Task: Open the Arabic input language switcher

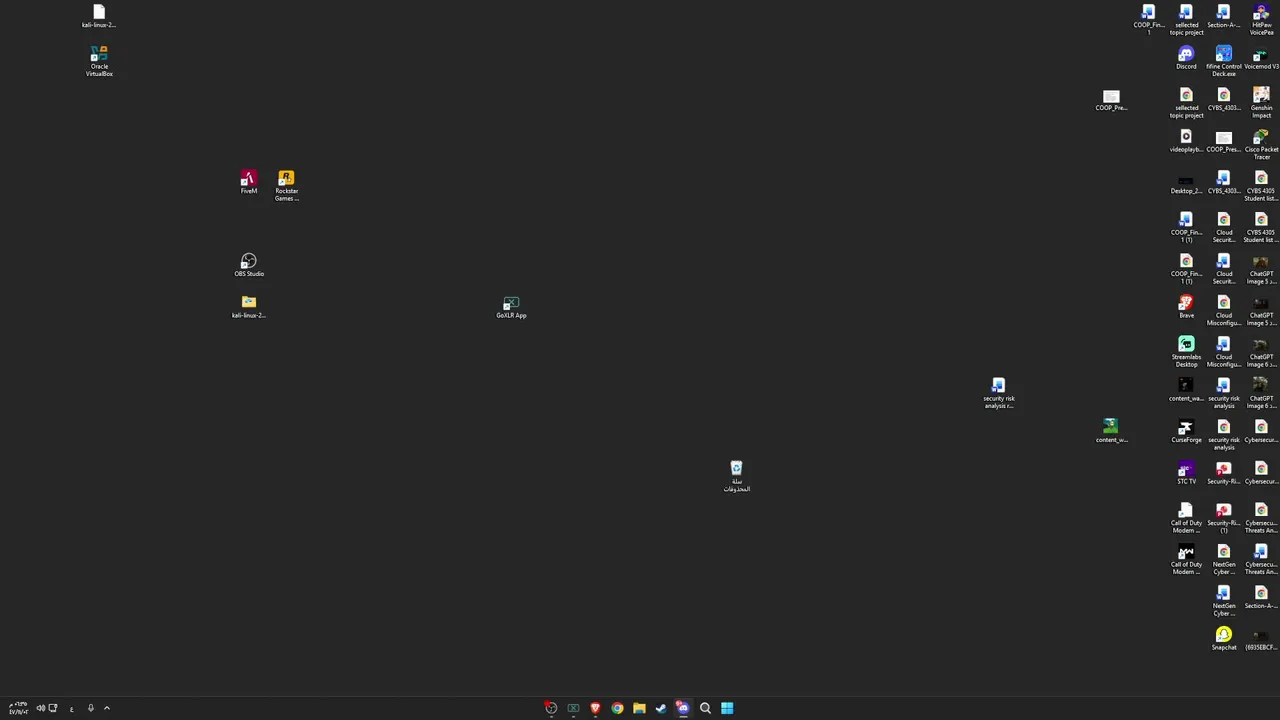Action: pyautogui.click(x=71, y=709)
